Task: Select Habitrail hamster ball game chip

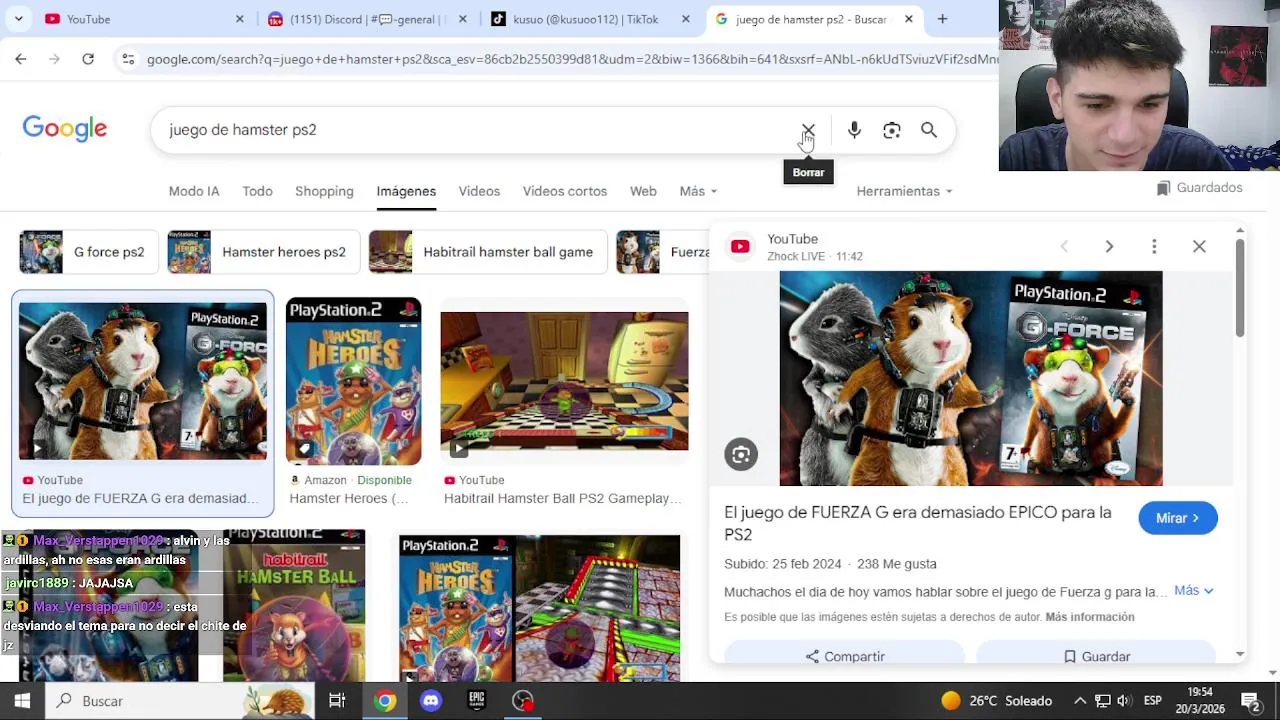Action: 487,252
